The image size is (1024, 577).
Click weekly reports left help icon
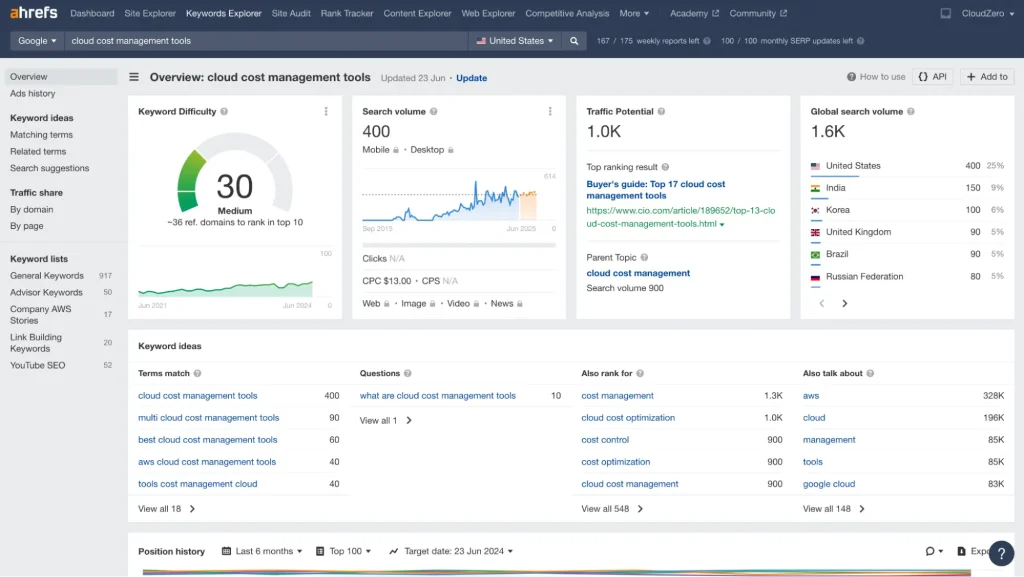[x=707, y=40]
